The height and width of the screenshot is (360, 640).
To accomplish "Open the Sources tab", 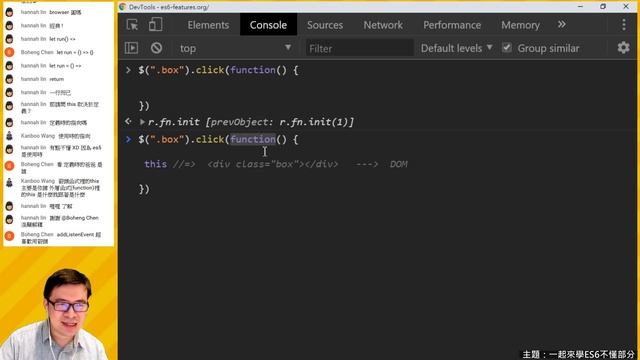I will [x=325, y=25].
